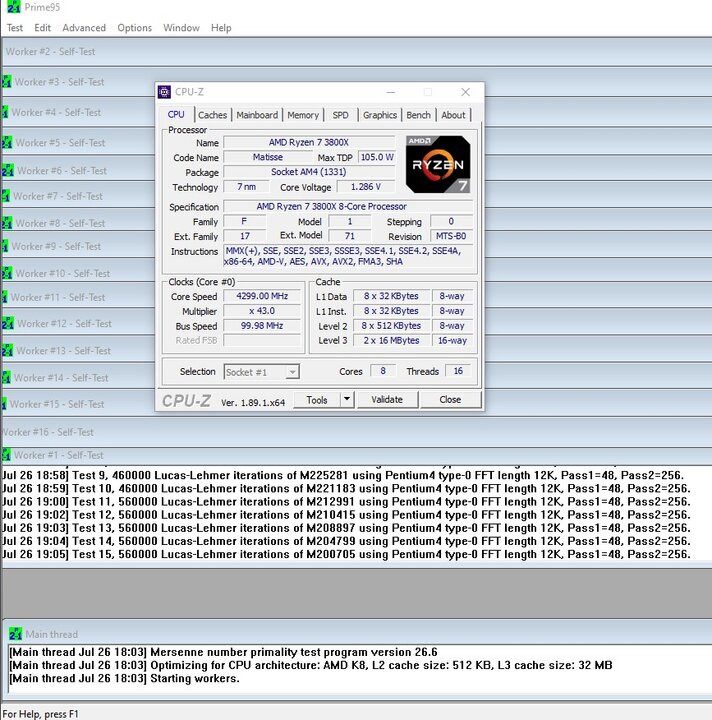Image resolution: width=712 pixels, height=720 pixels.
Task: Open the Advanced menu in Prime95
Action: (84, 28)
